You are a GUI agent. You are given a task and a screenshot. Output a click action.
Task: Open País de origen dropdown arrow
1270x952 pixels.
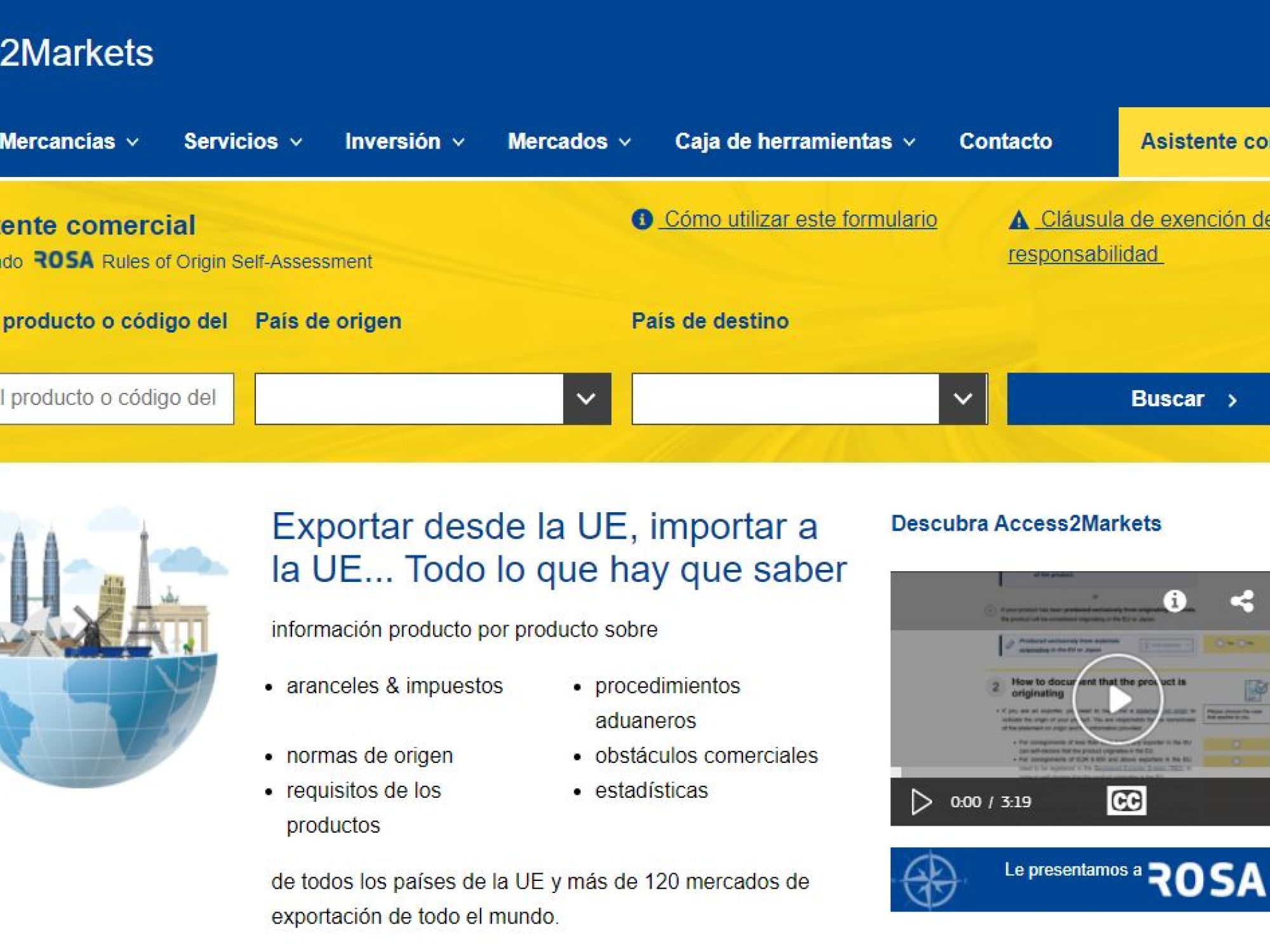pos(586,399)
